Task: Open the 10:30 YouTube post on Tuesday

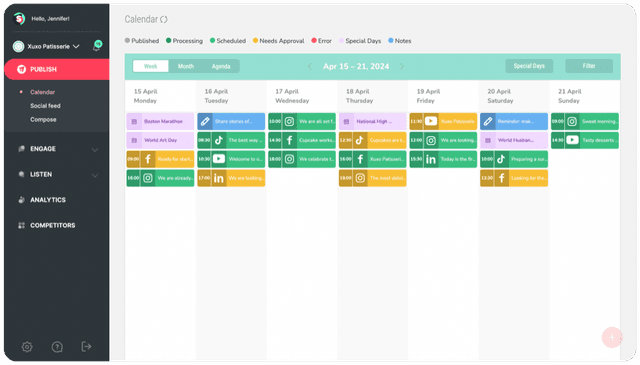Action: tap(231, 159)
